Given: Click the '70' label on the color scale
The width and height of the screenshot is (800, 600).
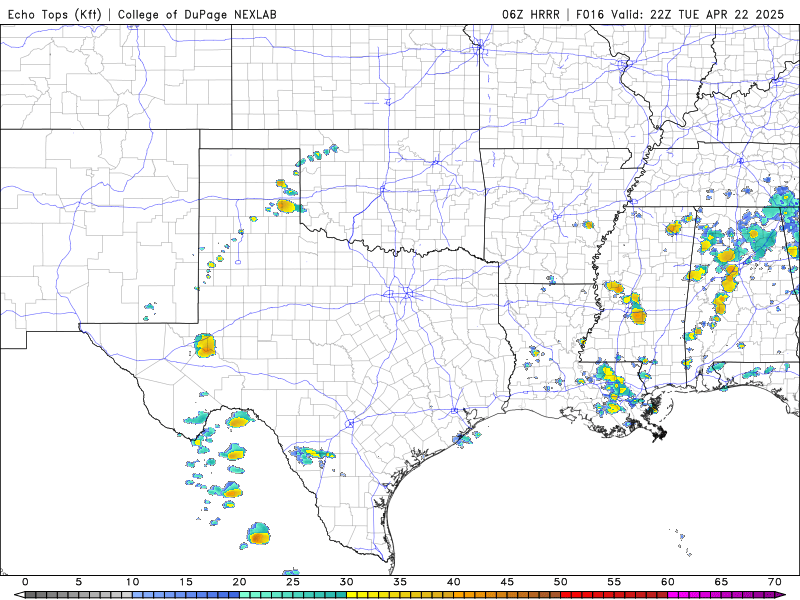Looking at the screenshot, I should coord(775,582).
